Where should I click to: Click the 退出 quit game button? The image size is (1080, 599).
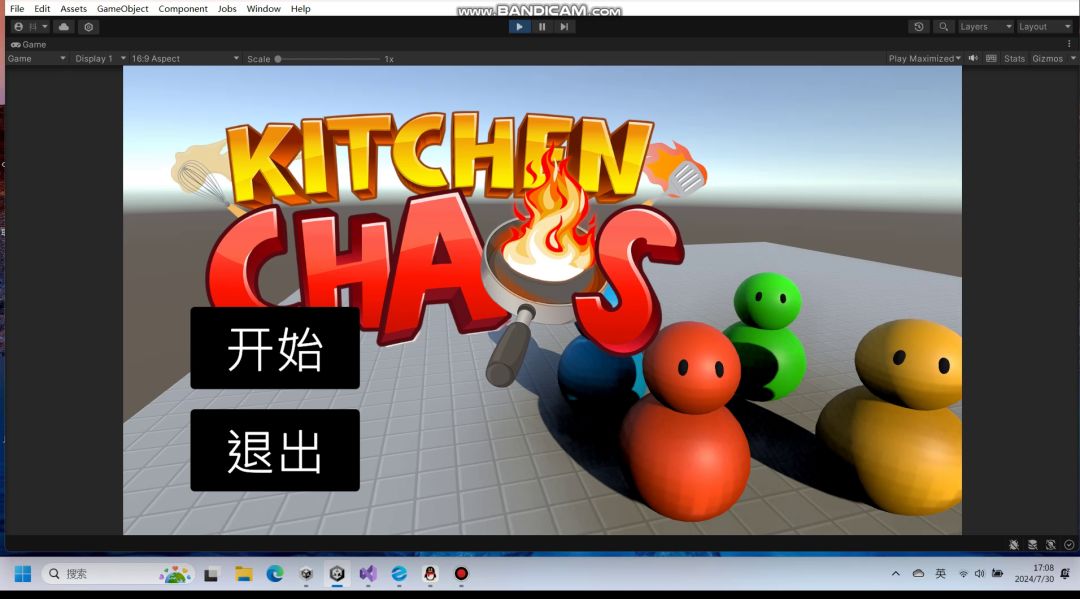[x=275, y=450]
